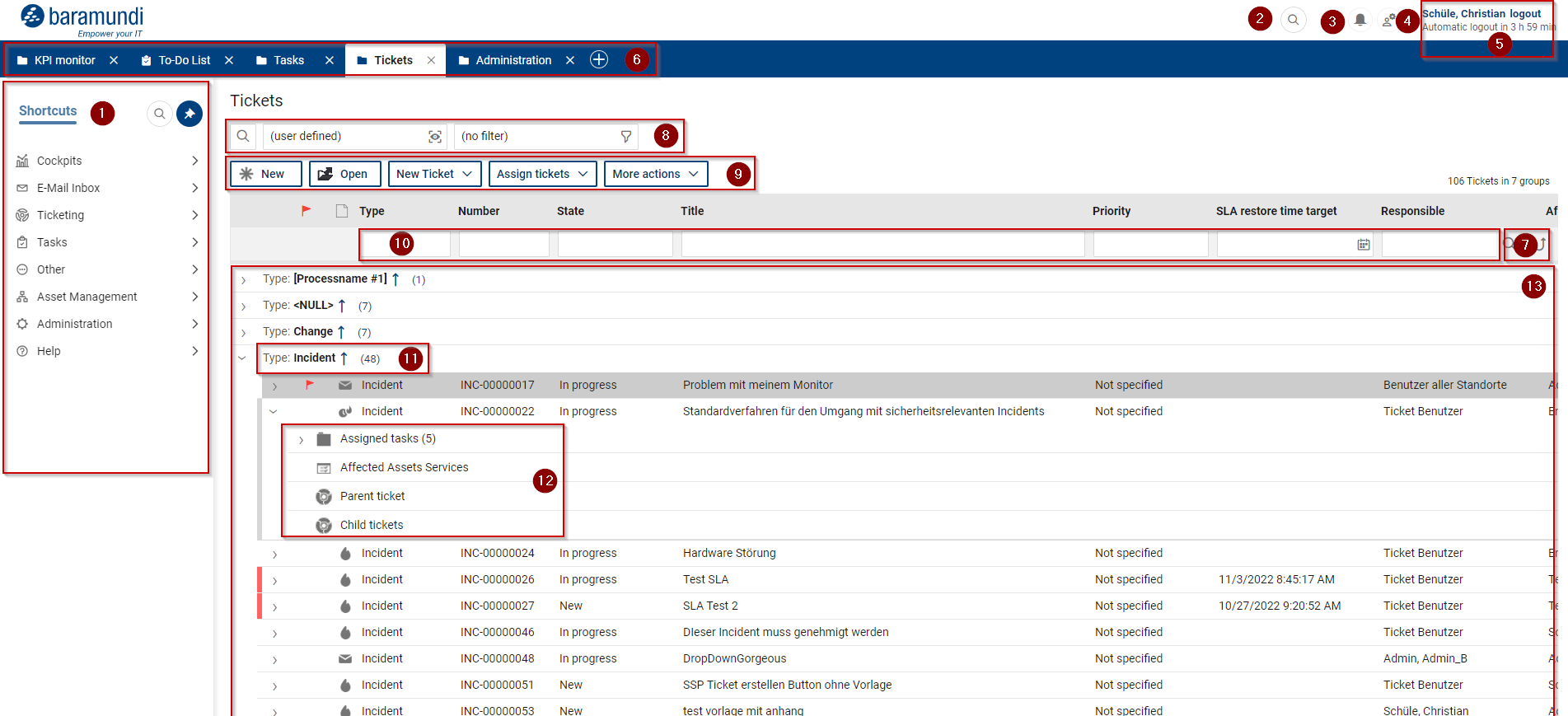Screen dimensions: 1568x716
Task: Close the Administration tab
Action: [570, 60]
